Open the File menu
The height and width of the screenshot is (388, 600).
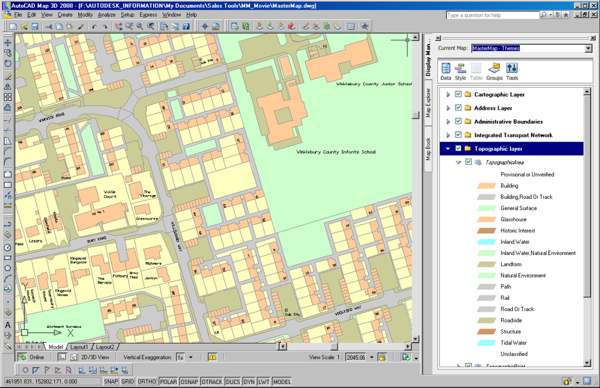point(18,15)
